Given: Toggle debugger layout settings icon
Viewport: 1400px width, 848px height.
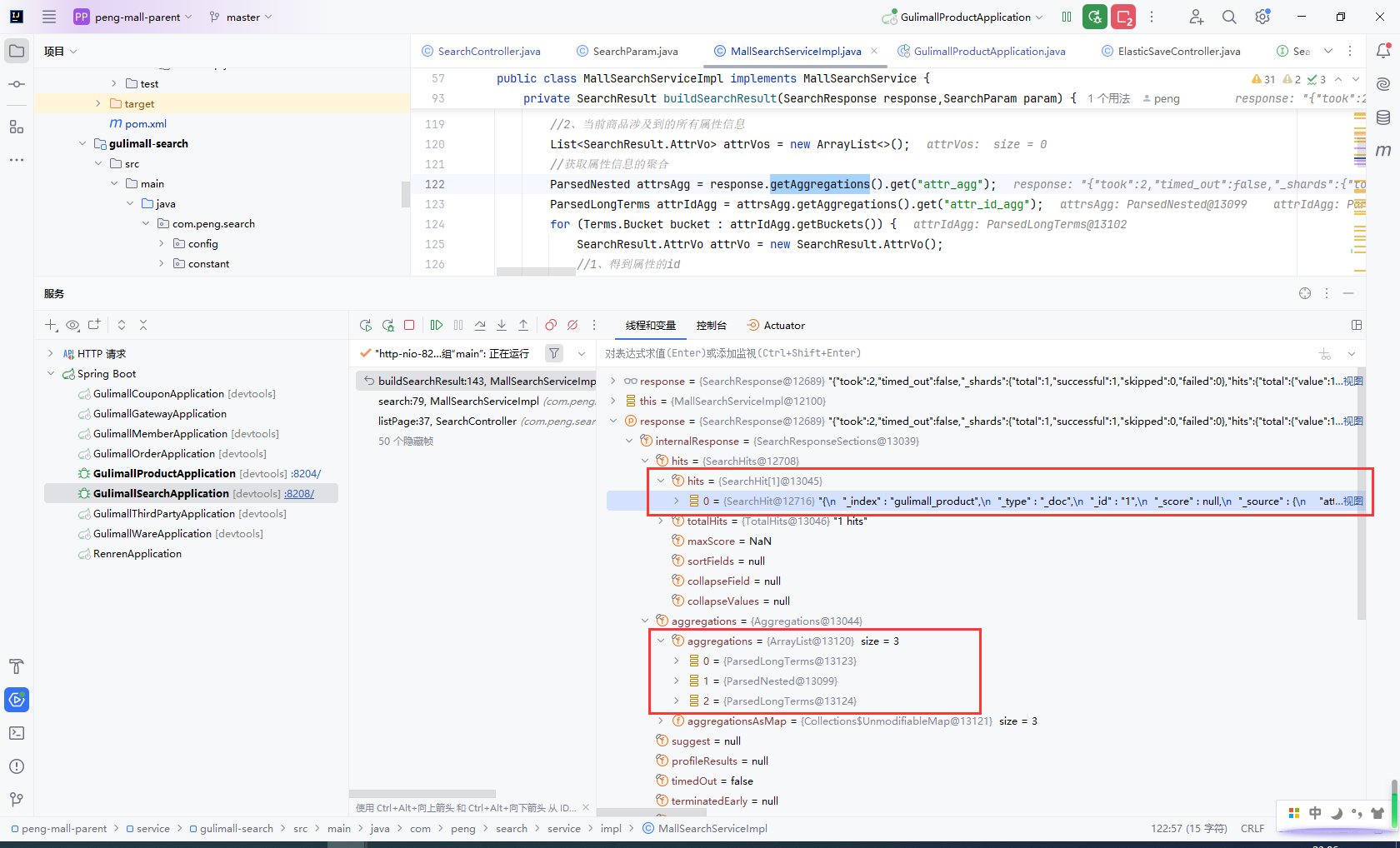Looking at the screenshot, I should pos(1357,325).
